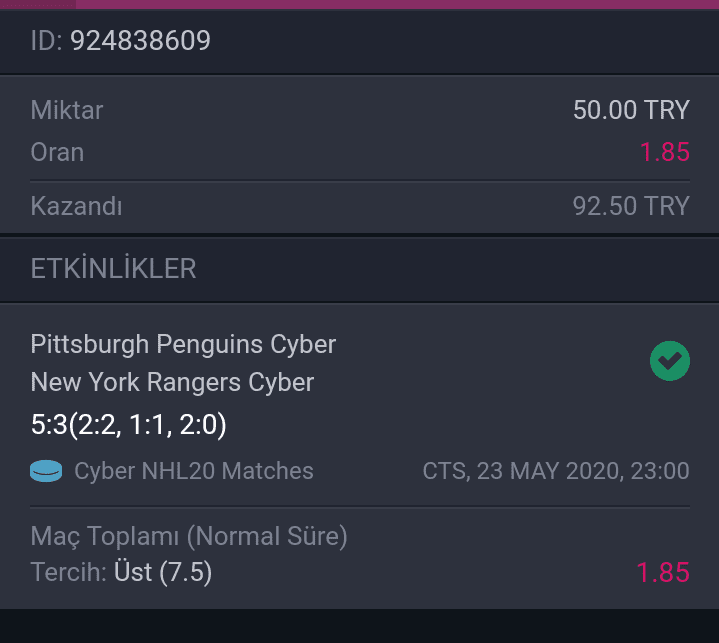The height and width of the screenshot is (643, 719).
Task: Click the match date CTS, 23 MAY 2020
Action: (x=556, y=471)
